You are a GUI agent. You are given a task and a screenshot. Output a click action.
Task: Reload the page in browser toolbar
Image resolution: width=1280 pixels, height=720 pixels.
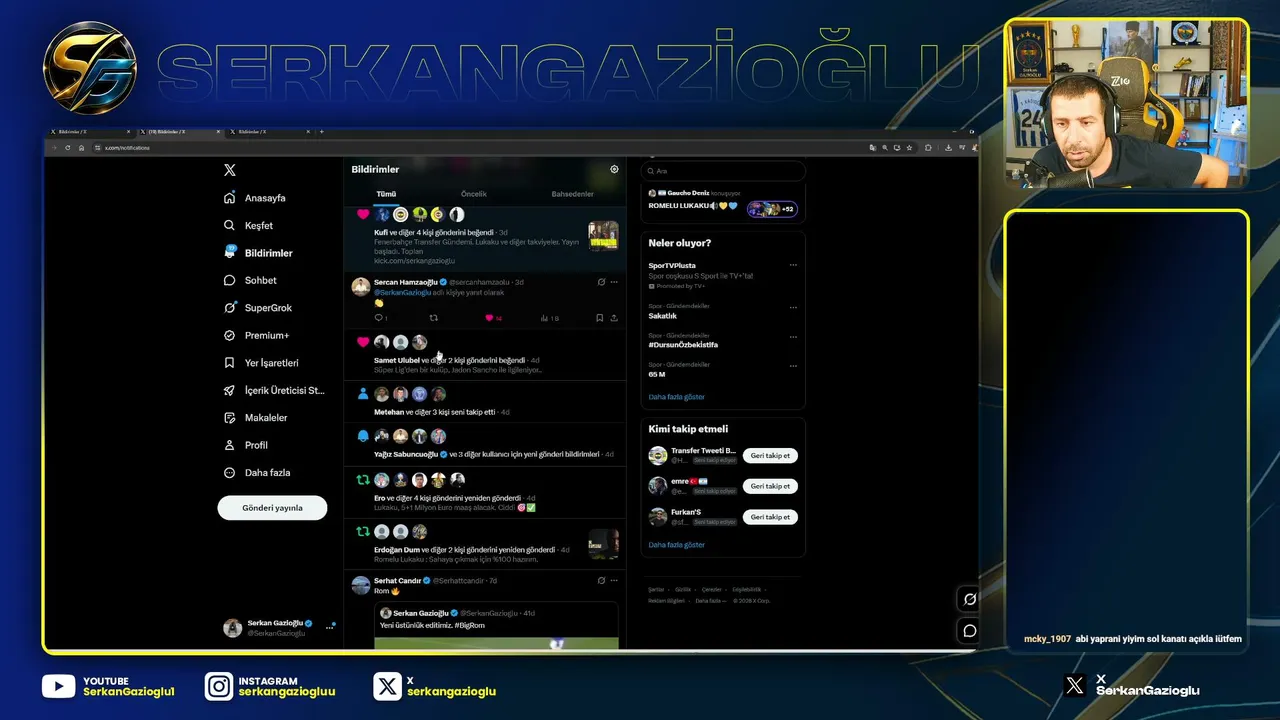coord(68,147)
